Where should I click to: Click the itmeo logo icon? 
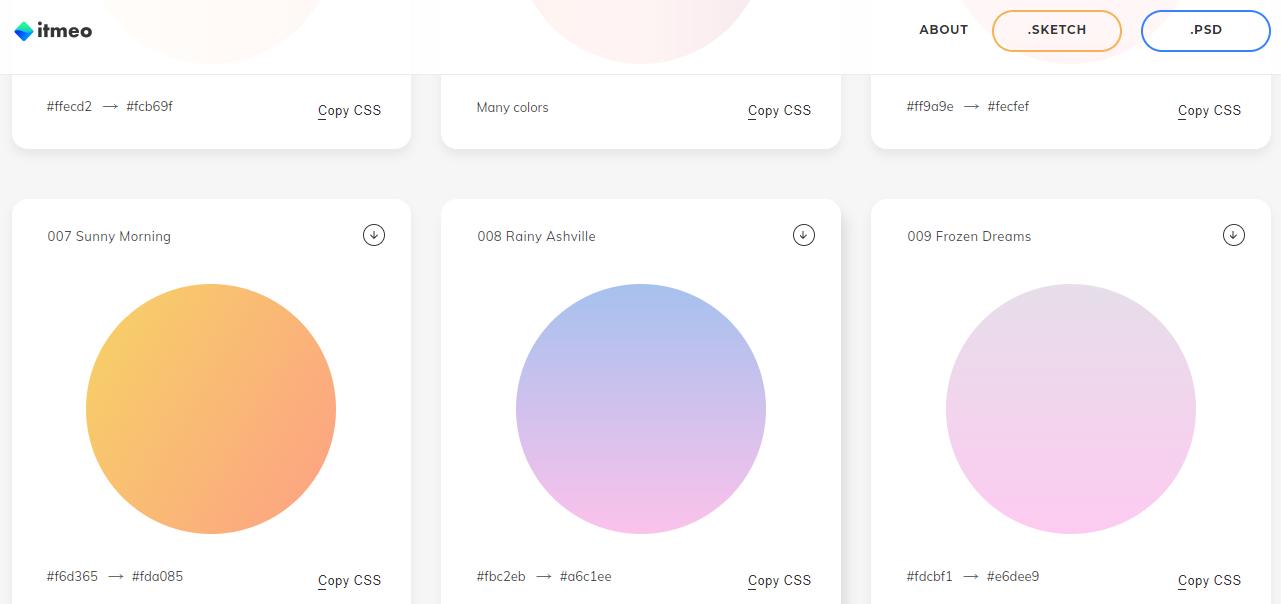(24, 31)
